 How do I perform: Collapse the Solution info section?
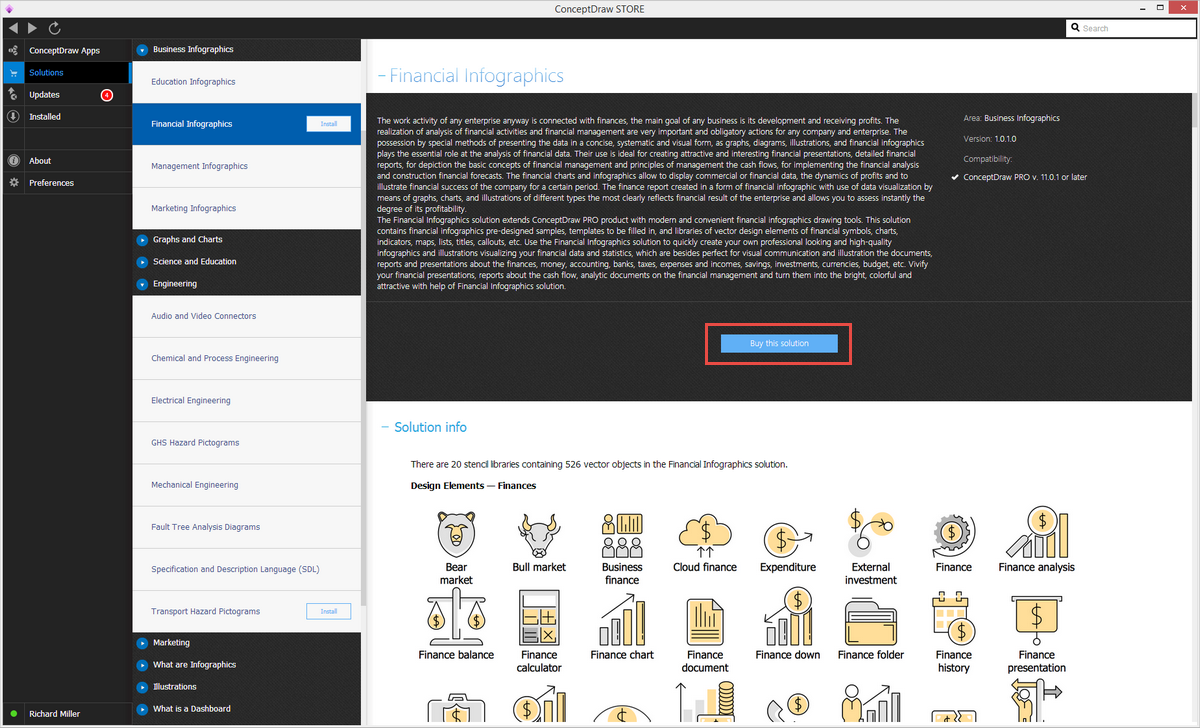point(384,427)
